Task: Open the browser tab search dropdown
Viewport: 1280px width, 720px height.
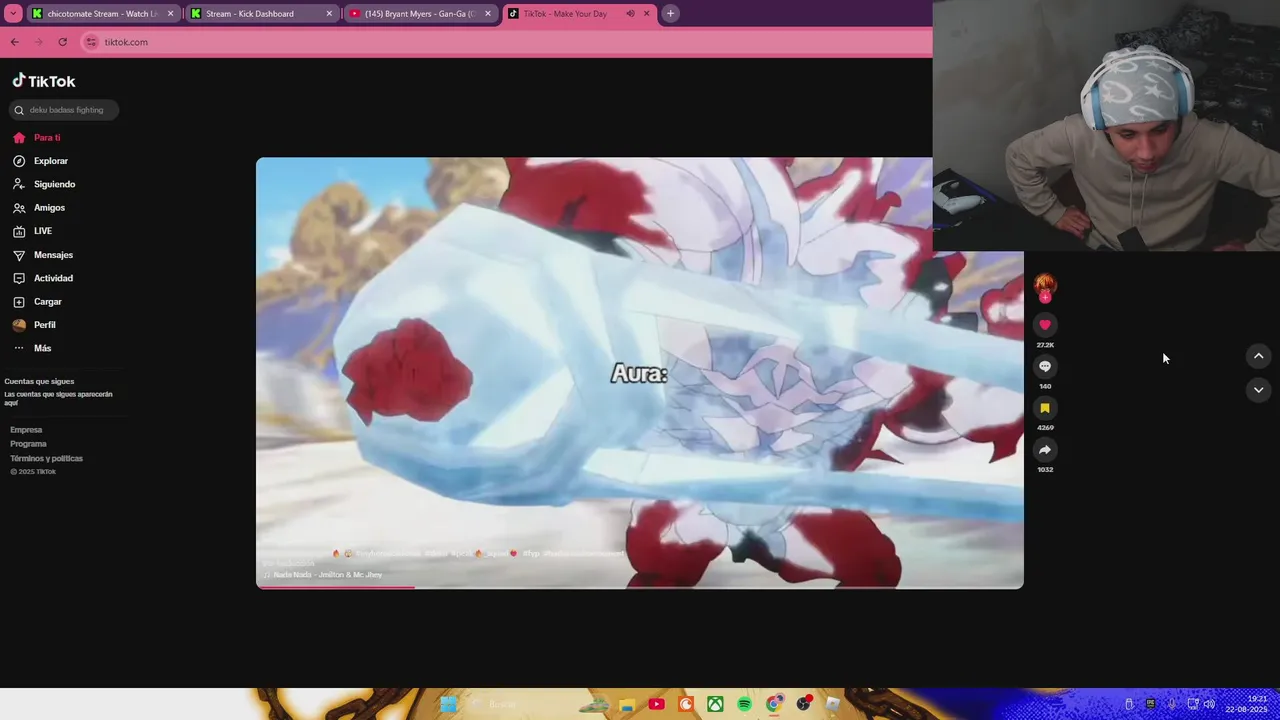Action: point(13,14)
